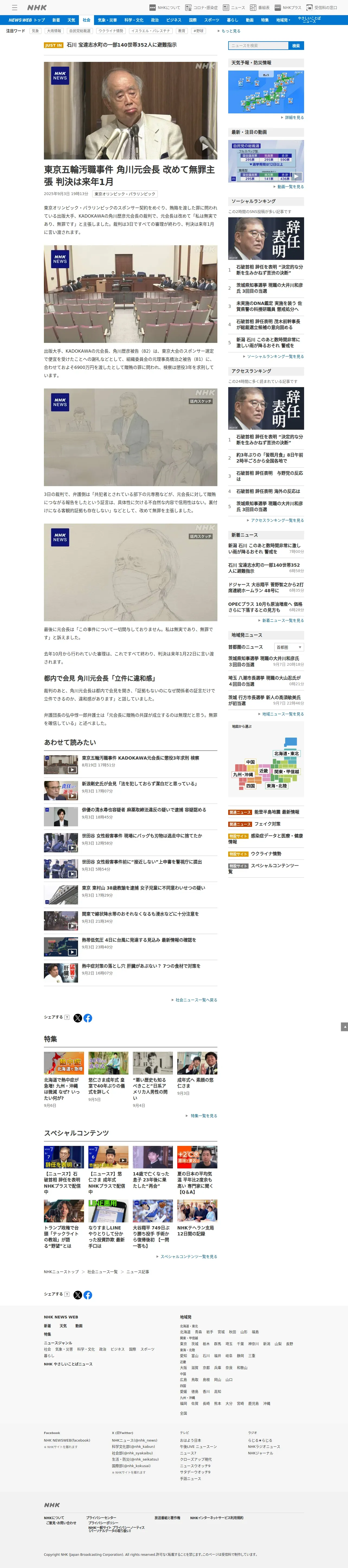This screenshot has height=1568, width=348.
Task: Click the scroll-to-top arrow button
Action: point(344,1027)
